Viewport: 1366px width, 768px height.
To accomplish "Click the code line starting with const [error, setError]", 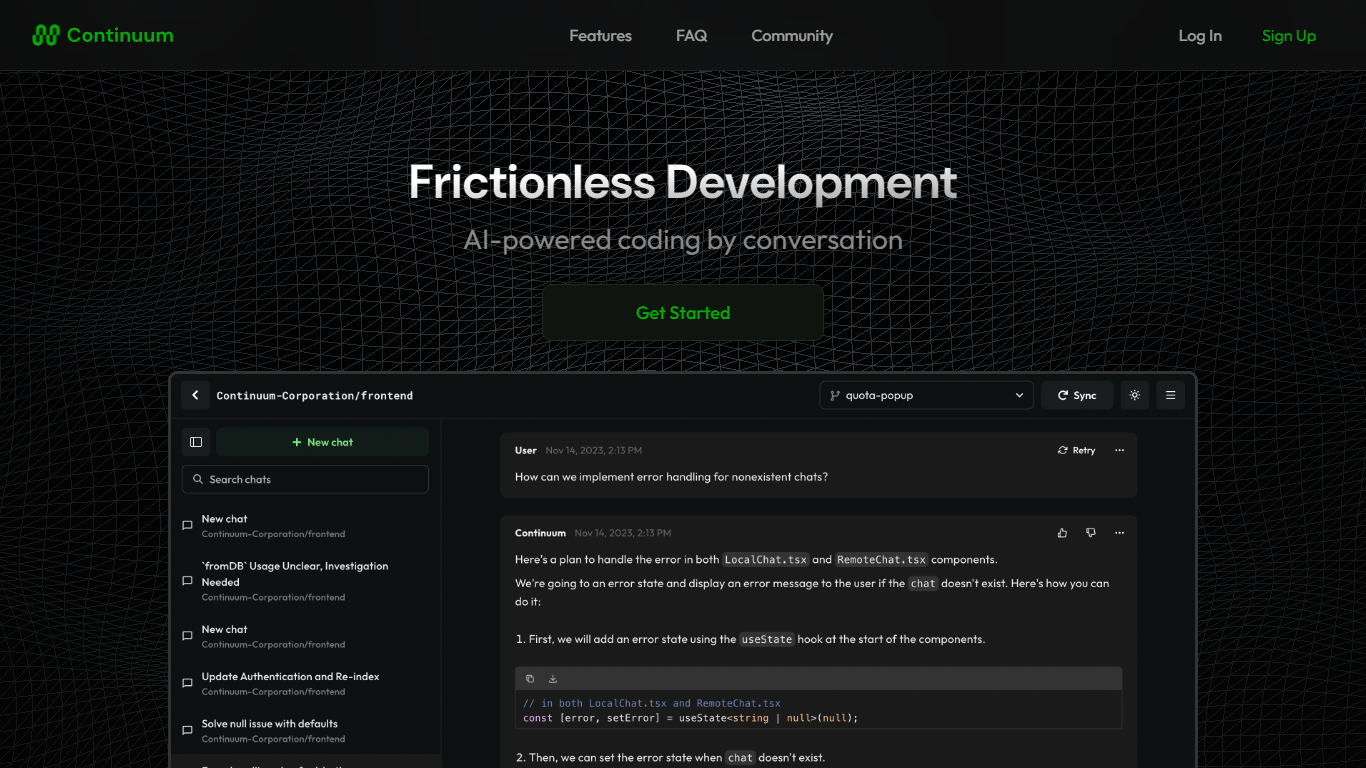I will [691, 718].
